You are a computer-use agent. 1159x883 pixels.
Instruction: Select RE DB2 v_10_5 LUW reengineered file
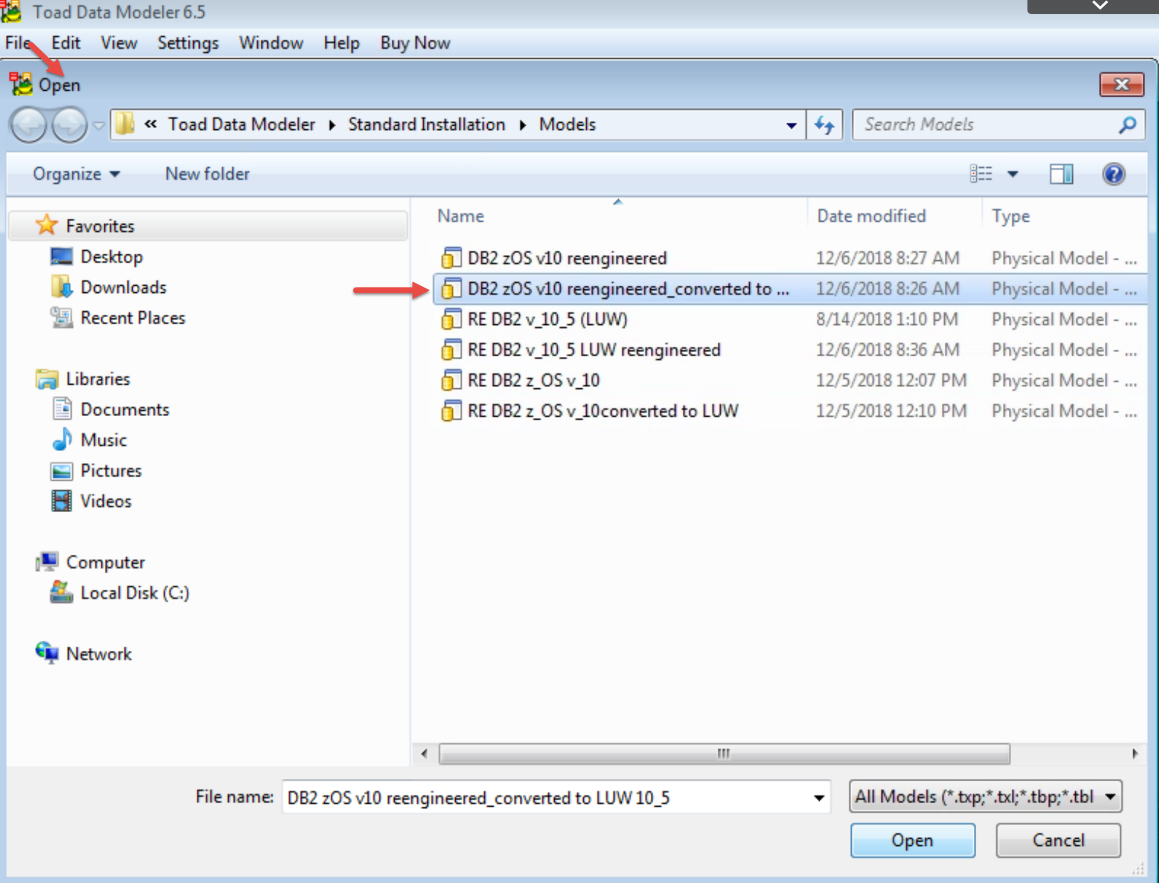click(594, 350)
